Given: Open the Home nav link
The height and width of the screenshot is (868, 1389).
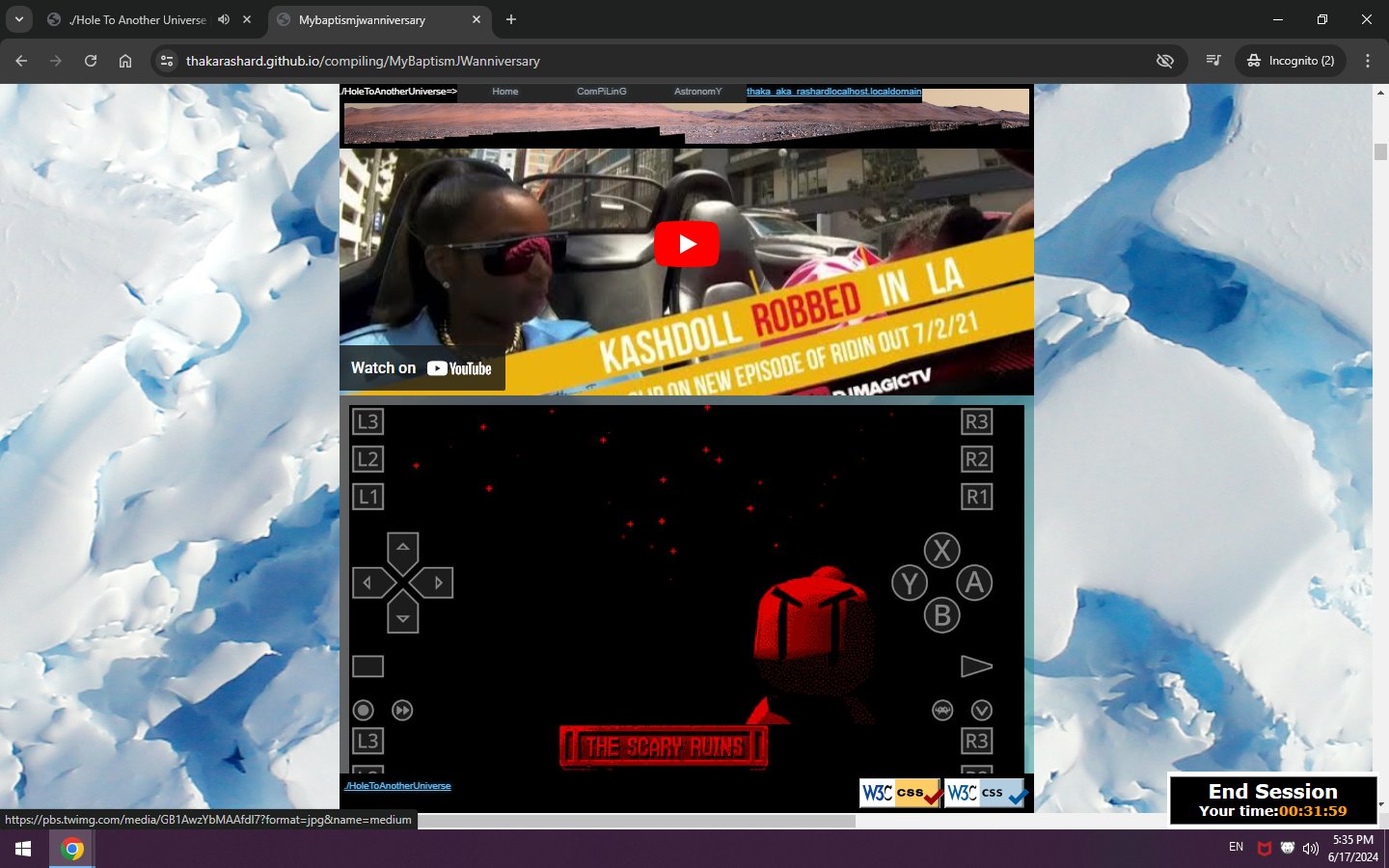Looking at the screenshot, I should click(x=504, y=92).
